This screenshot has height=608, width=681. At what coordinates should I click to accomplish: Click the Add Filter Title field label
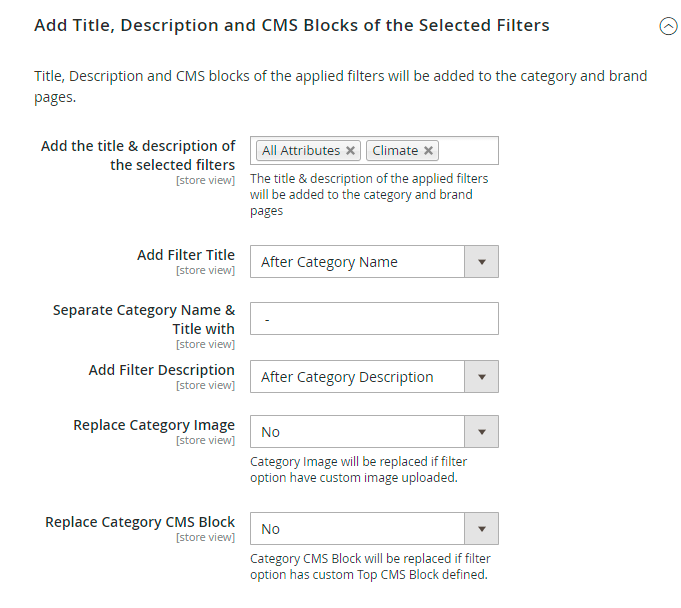click(x=186, y=255)
